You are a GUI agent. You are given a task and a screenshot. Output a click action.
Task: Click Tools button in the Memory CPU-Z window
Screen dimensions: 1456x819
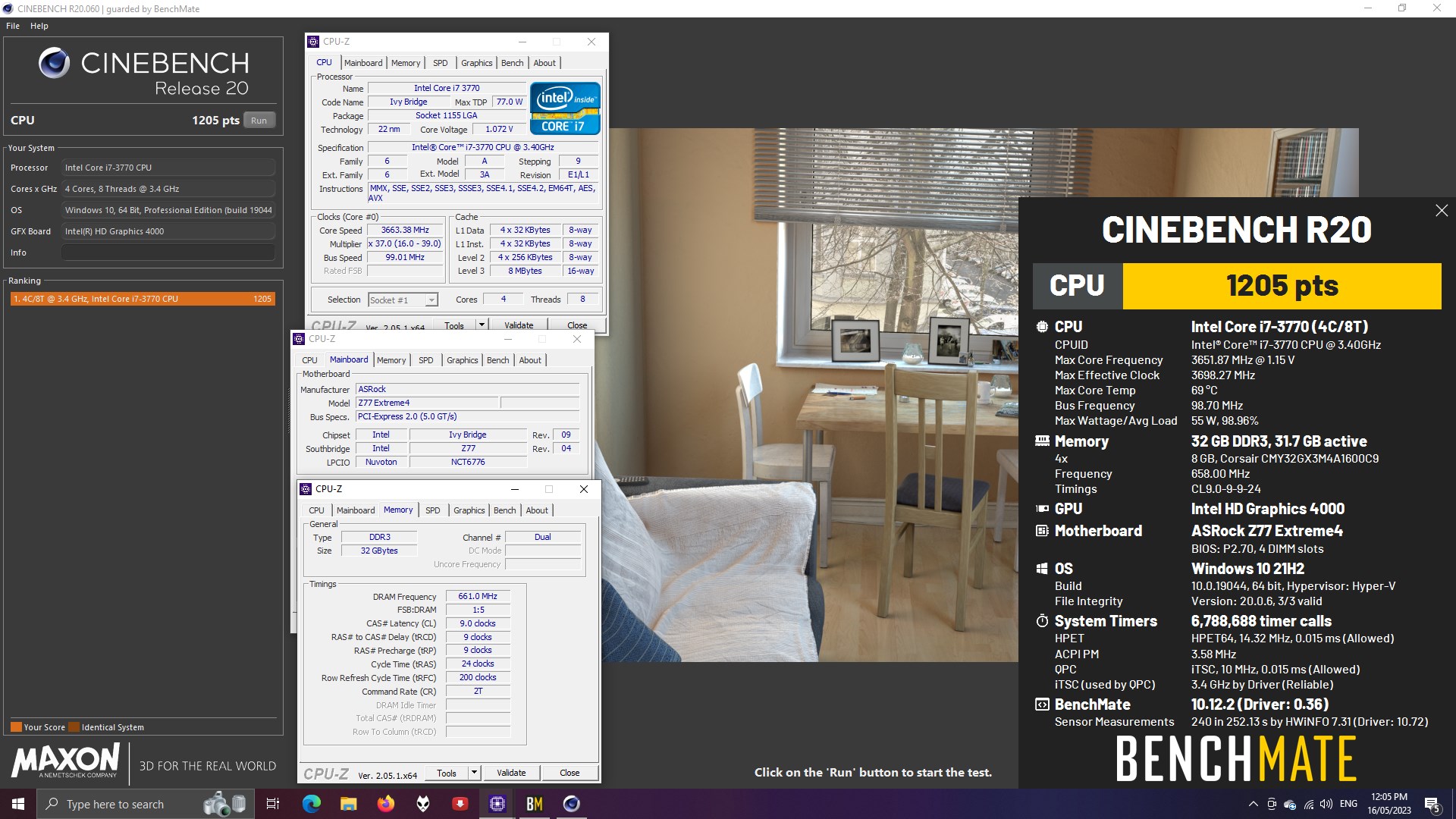point(447,773)
